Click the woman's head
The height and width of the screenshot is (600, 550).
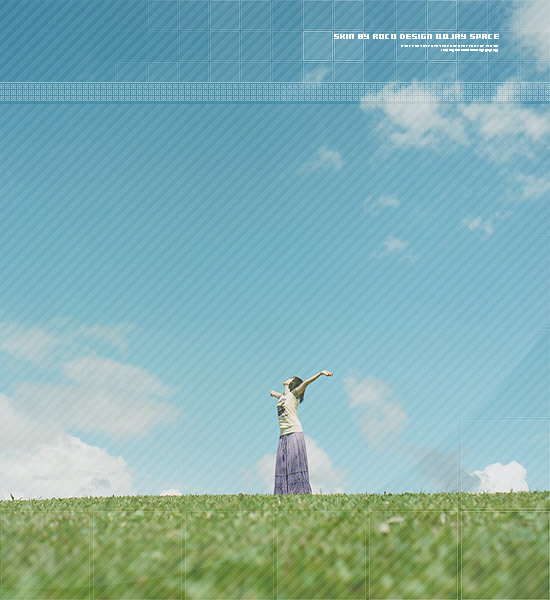click(x=294, y=384)
